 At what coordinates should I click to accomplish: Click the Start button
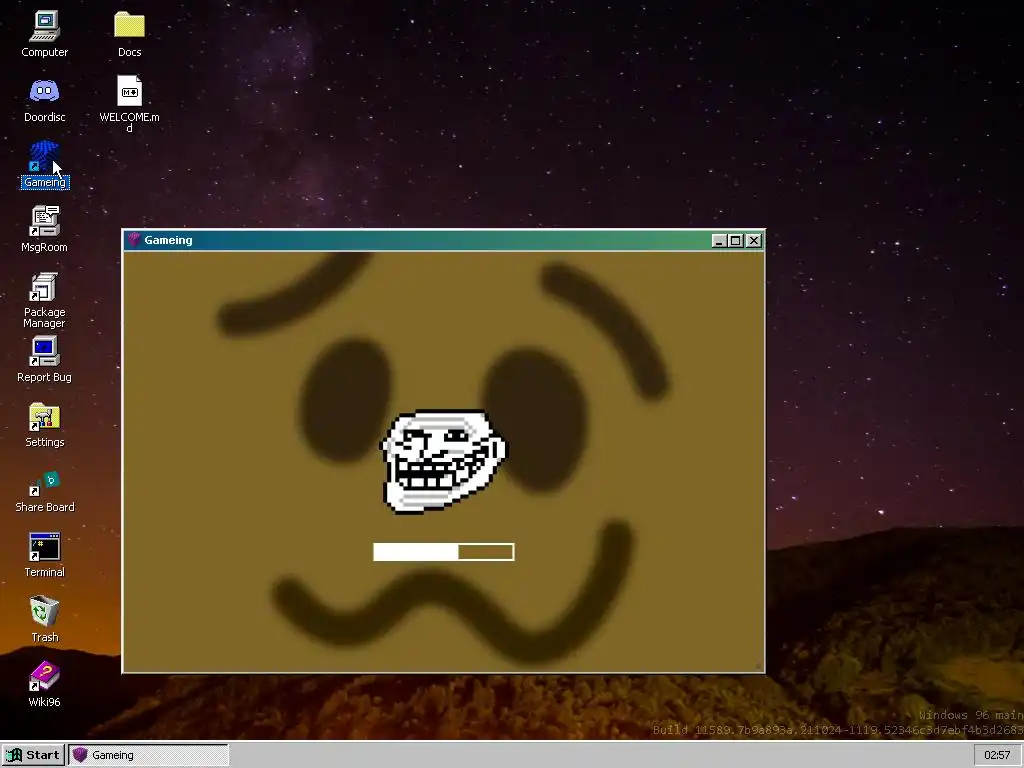click(33, 755)
